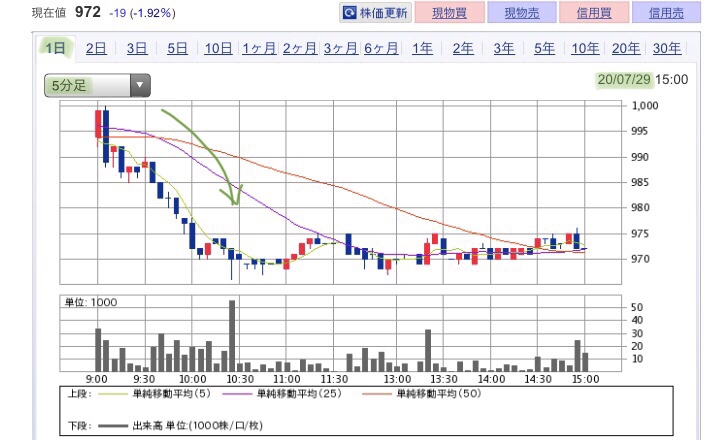Switch to the 3ヶ月 chart tab
The image size is (712, 440).
click(x=341, y=48)
